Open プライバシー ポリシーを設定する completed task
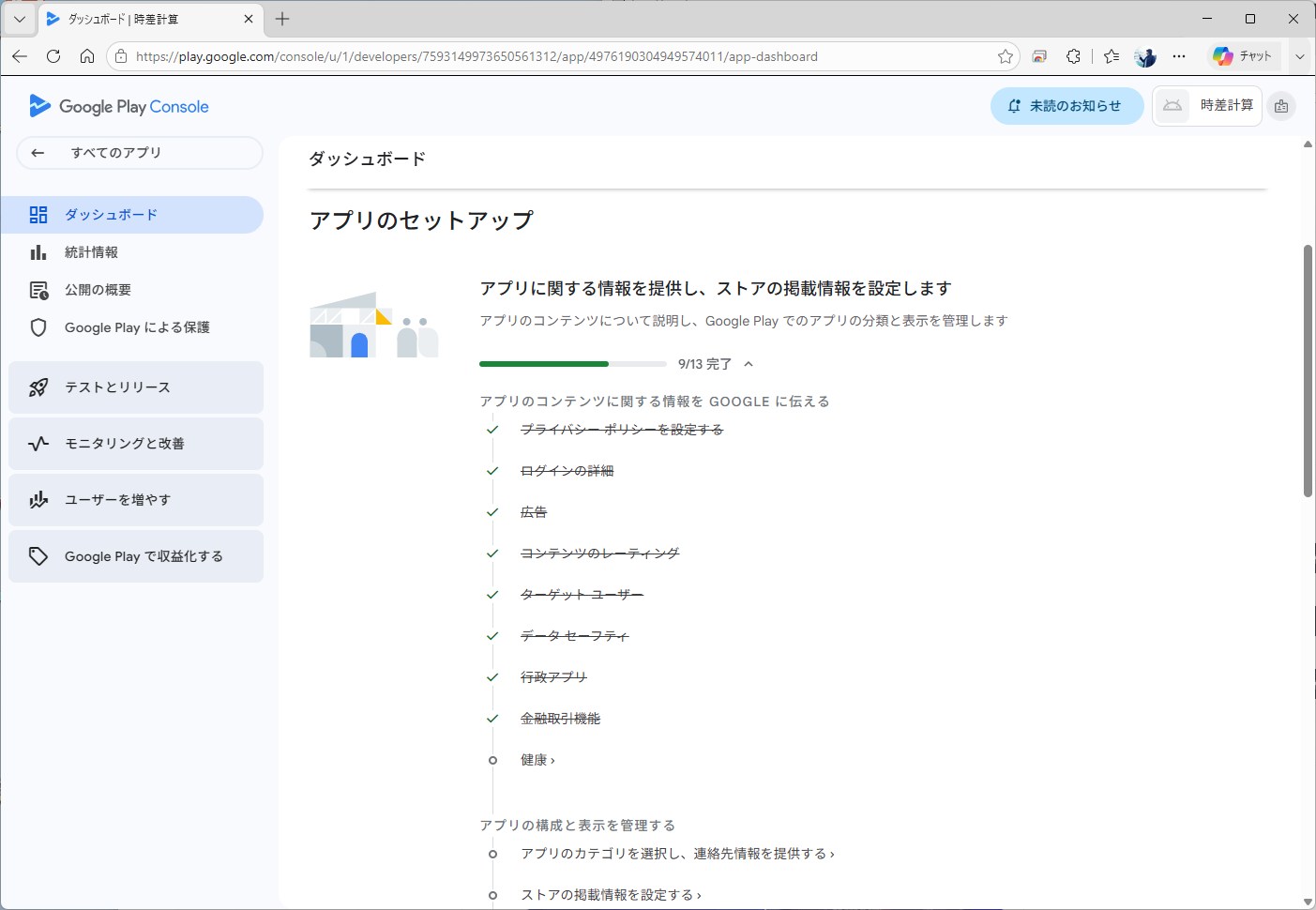 (622, 430)
